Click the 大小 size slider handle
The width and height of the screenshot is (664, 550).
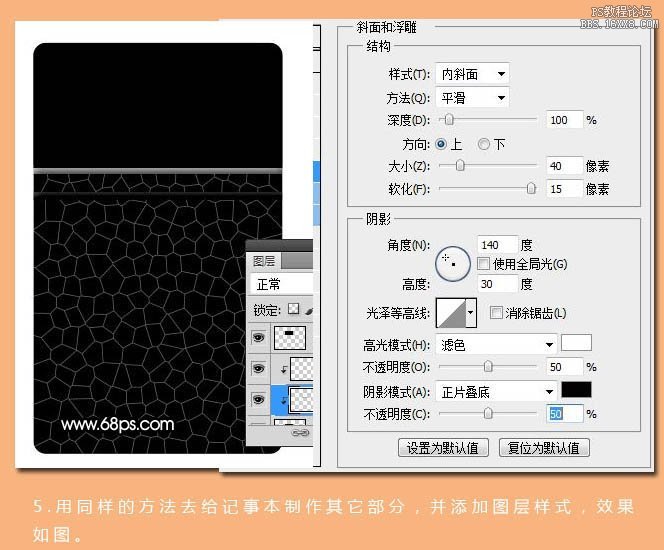(x=460, y=166)
